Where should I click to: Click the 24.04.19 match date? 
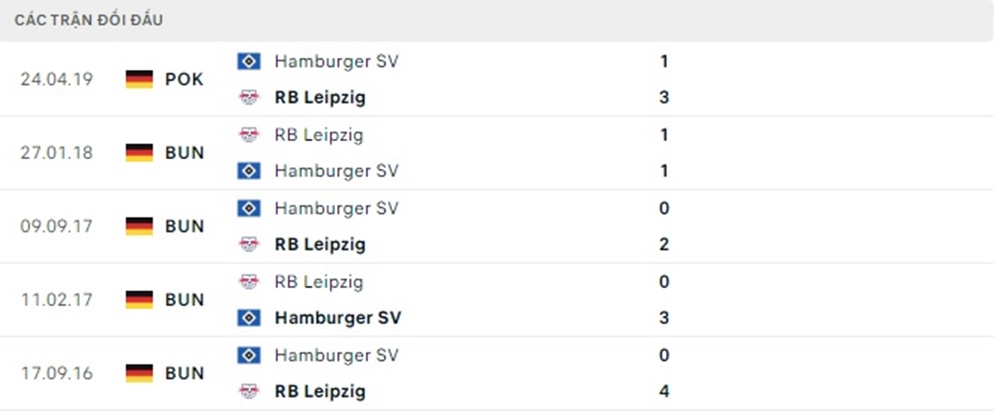click(56, 79)
